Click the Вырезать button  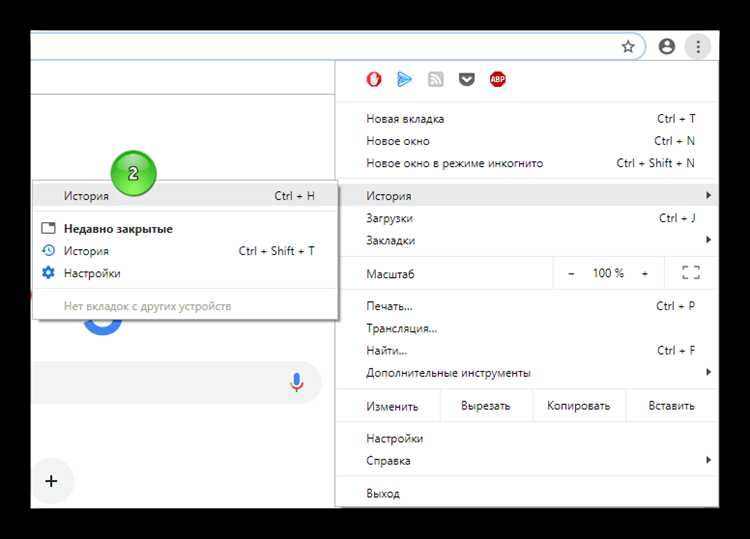(x=485, y=406)
